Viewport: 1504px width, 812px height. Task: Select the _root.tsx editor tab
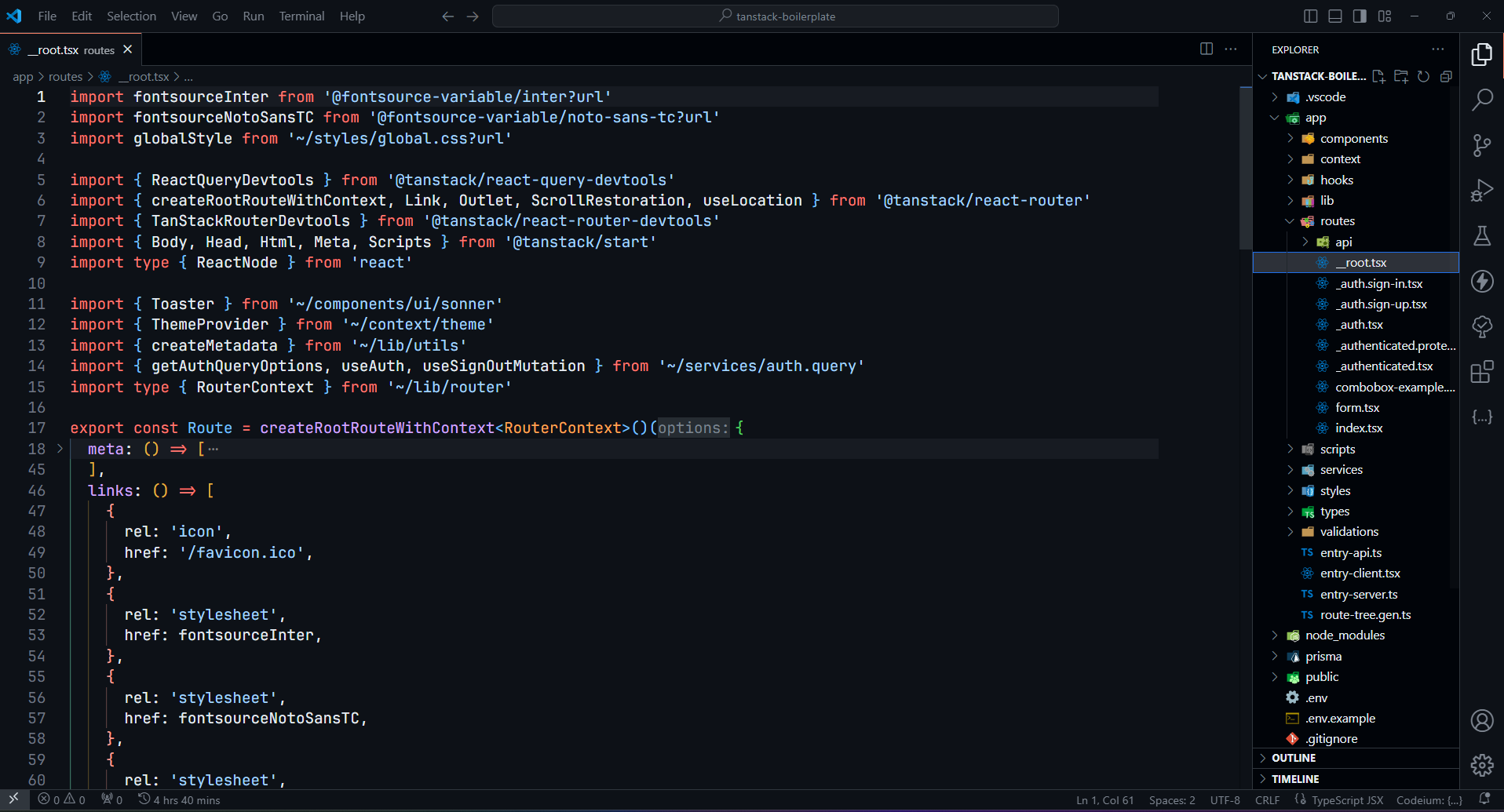click(71, 49)
